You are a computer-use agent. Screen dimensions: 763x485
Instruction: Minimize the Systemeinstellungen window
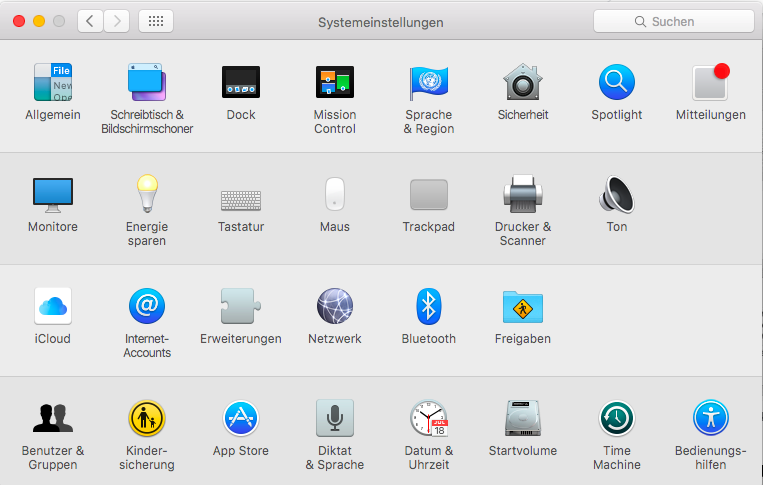point(39,21)
